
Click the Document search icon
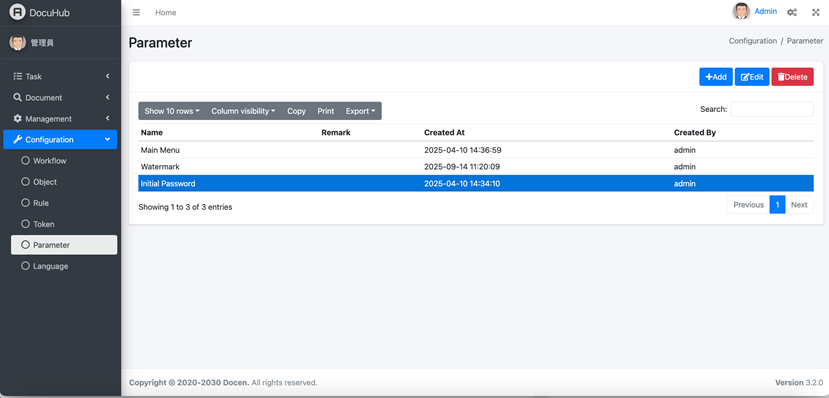[17, 97]
